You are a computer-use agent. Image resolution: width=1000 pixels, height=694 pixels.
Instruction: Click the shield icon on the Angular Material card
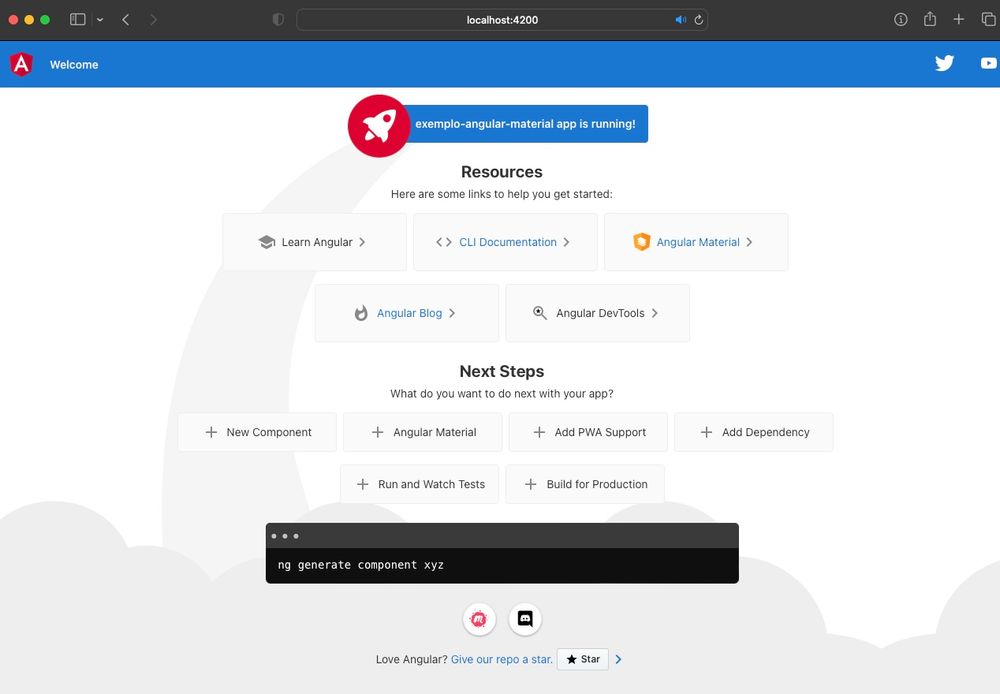click(x=641, y=241)
